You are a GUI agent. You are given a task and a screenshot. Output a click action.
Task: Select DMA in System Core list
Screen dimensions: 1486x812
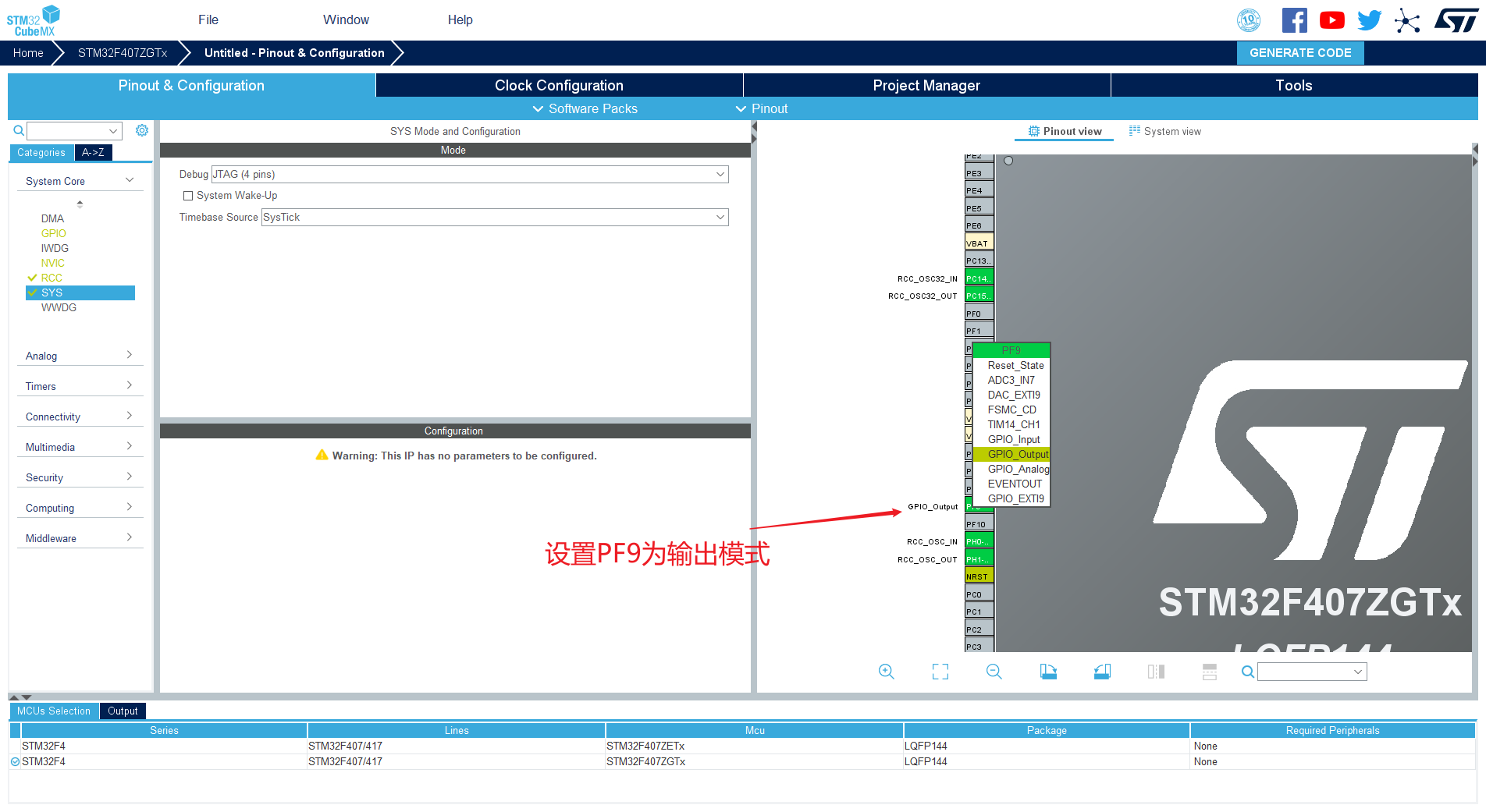click(52, 218)
